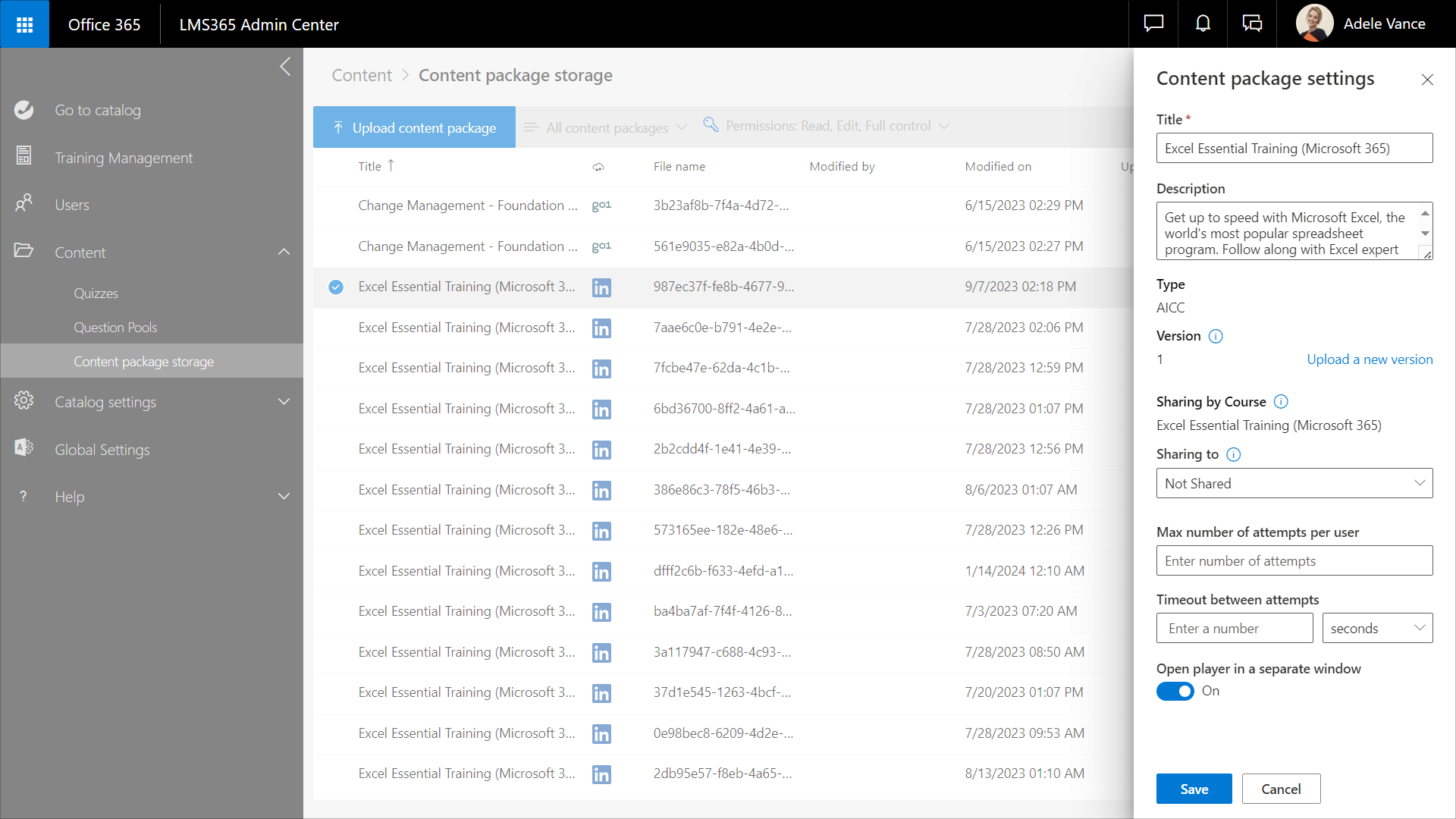Collapse the left navigation panel arrow

tap(285, 67)
